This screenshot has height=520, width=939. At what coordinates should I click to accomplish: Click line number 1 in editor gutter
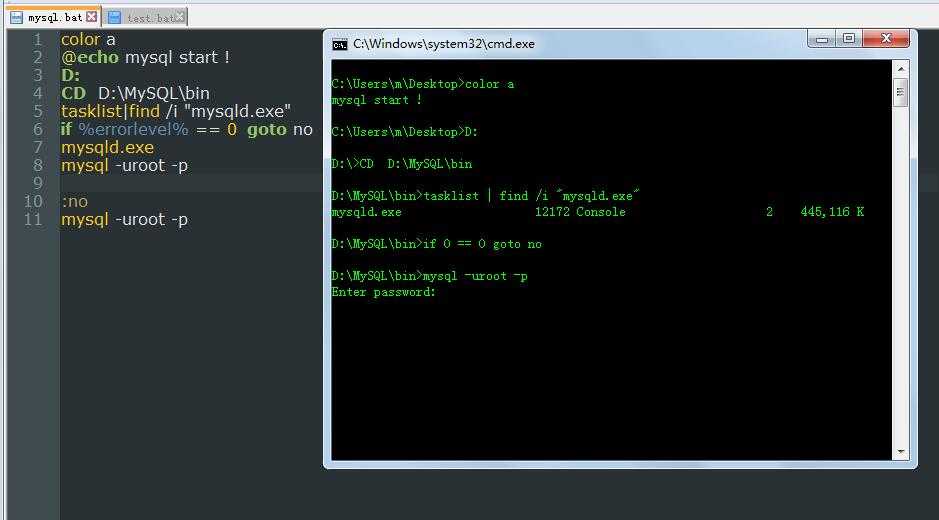(37, 40)
